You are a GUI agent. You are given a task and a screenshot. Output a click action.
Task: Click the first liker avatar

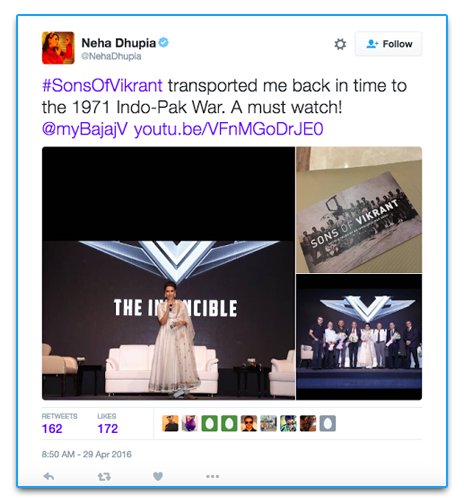[x=170, y=423]
